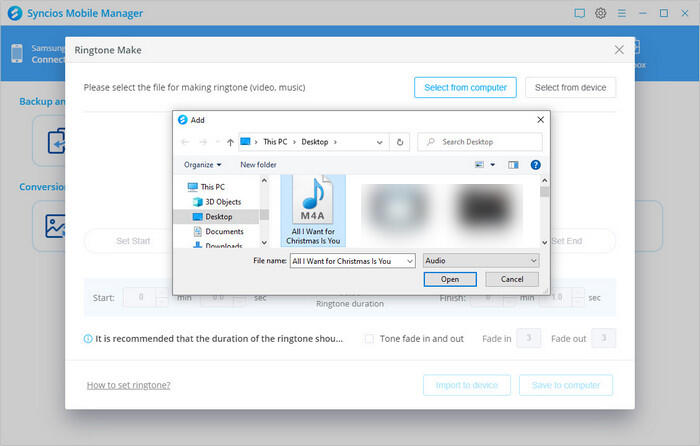This screenshot has width=700, height=446.
Task: Click New folder in the toolbar
Action: tap(258, 164)
